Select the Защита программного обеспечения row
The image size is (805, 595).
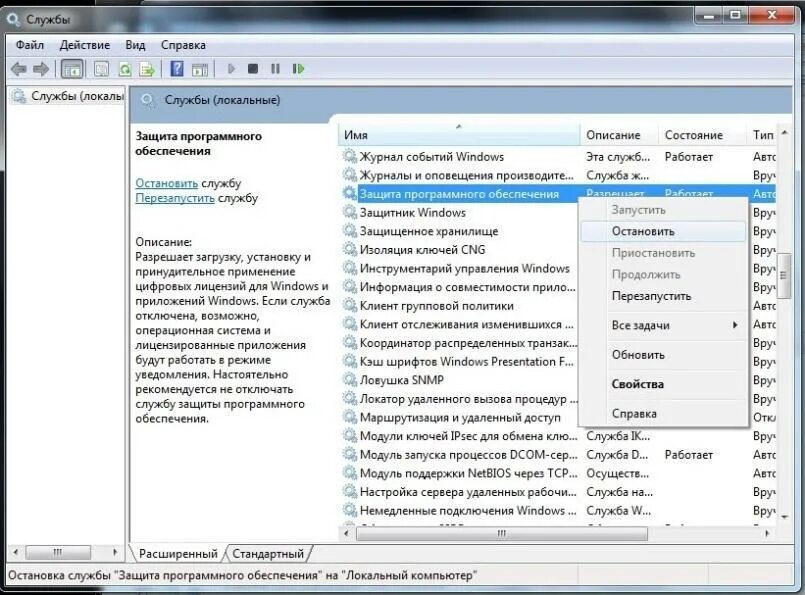[x=559, y=194]
